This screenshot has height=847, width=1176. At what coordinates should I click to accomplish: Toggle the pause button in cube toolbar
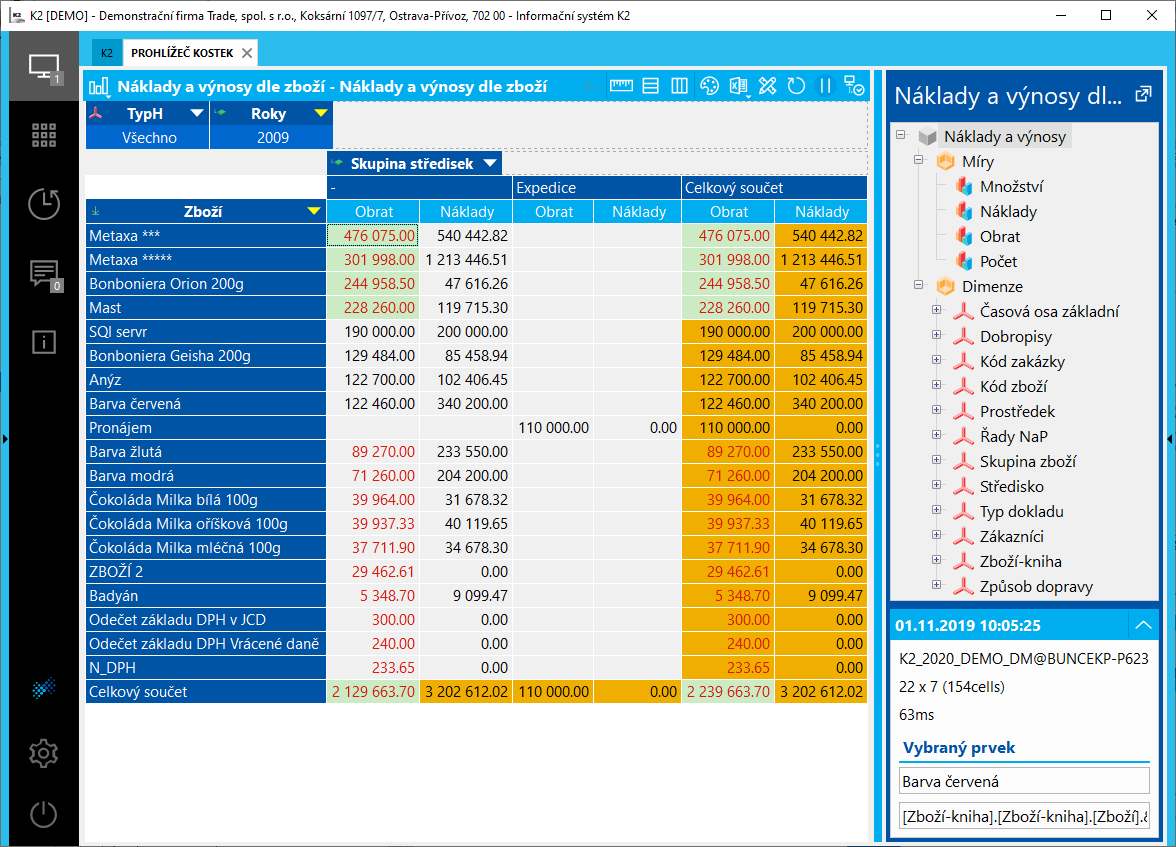(826, 86)
